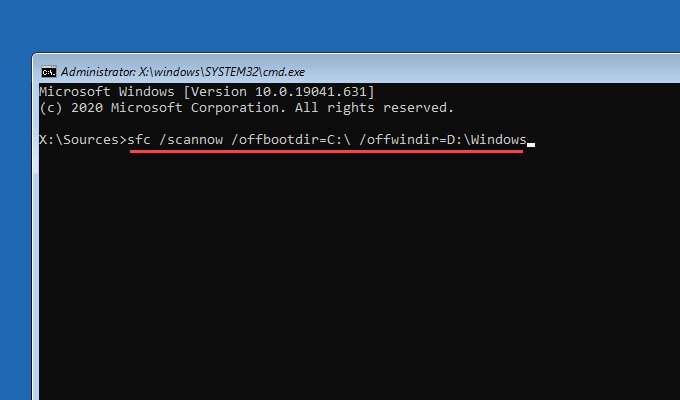This screenshot has height=400, width=680.
Task: Click the cmd.exe icon in title bar
Action: tap(48, 72)
